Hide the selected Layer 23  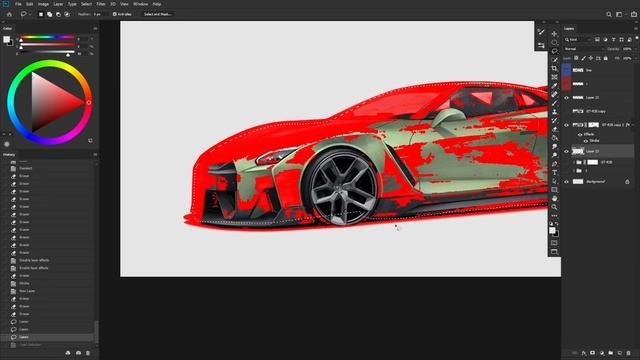(x=566, y=151)
